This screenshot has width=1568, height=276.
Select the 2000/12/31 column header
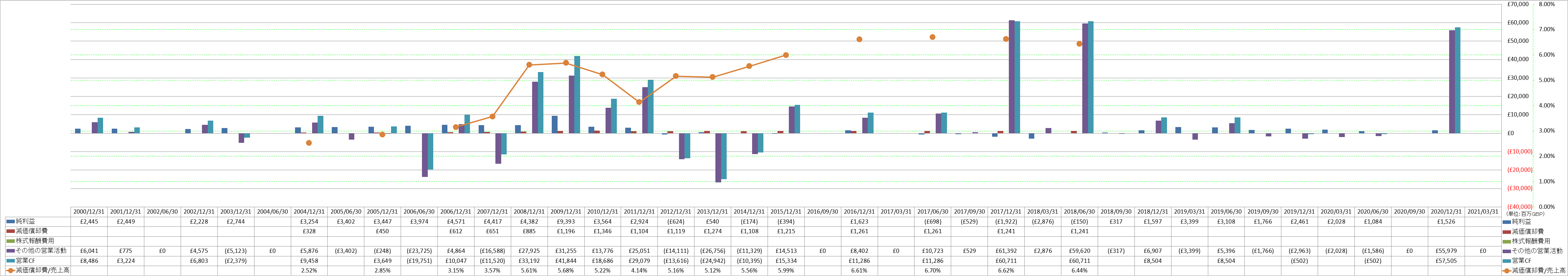tap(89, 212)
